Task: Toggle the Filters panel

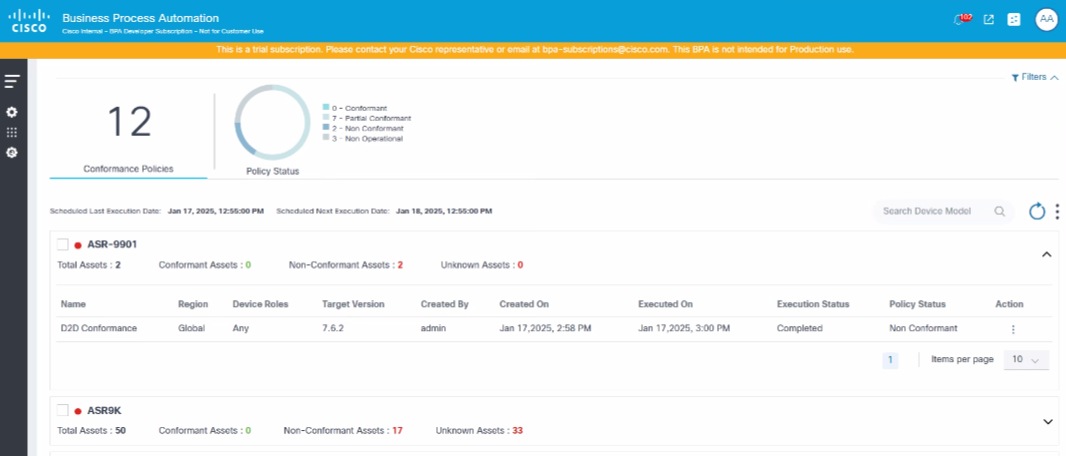Action: (1035, 77)
